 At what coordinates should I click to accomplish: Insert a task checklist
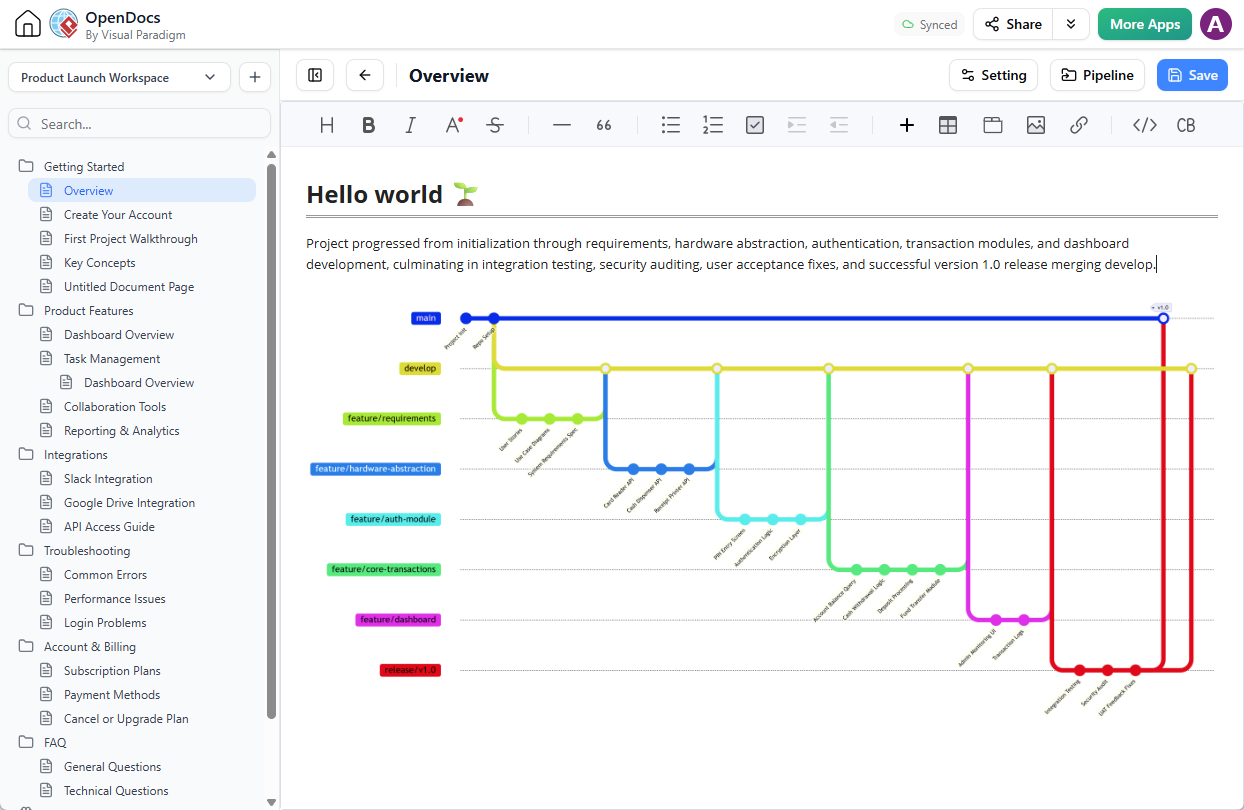[x=755, y=125]
